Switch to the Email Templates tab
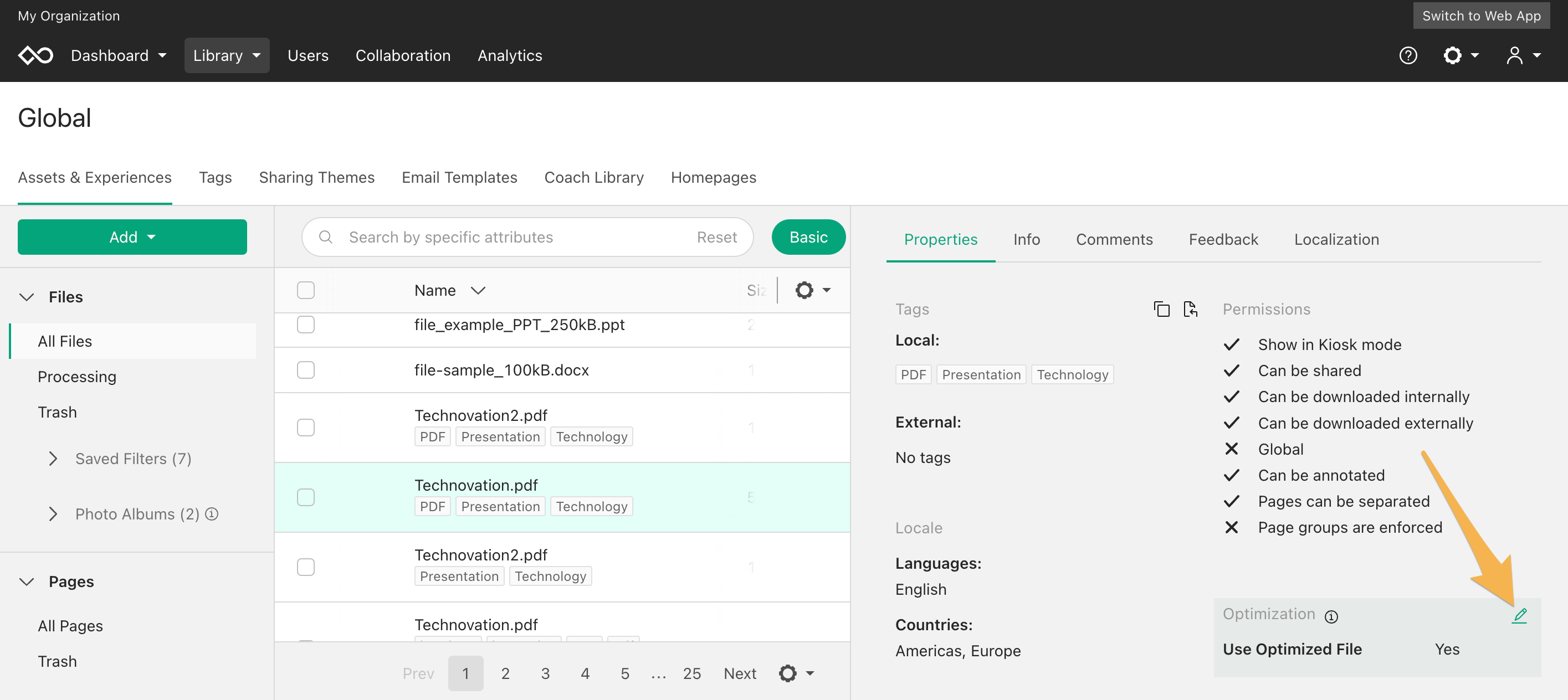 point(459,177)
